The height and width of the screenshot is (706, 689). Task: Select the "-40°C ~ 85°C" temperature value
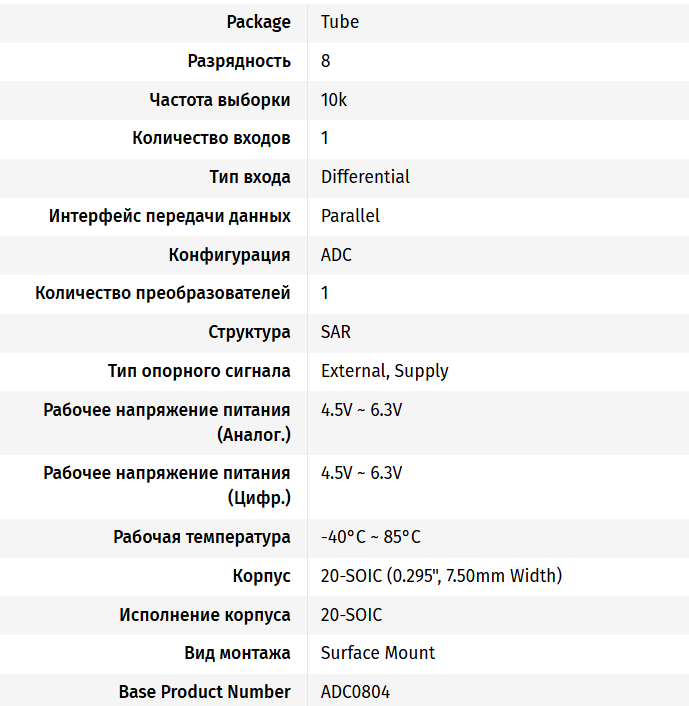[x=370, y=537]
